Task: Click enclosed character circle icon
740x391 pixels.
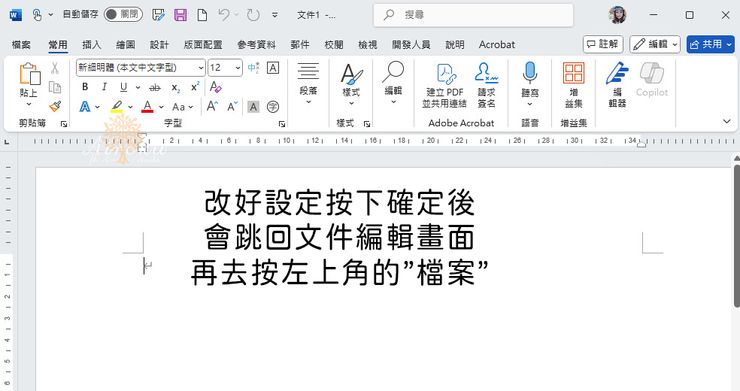Action: coord(273,107)
